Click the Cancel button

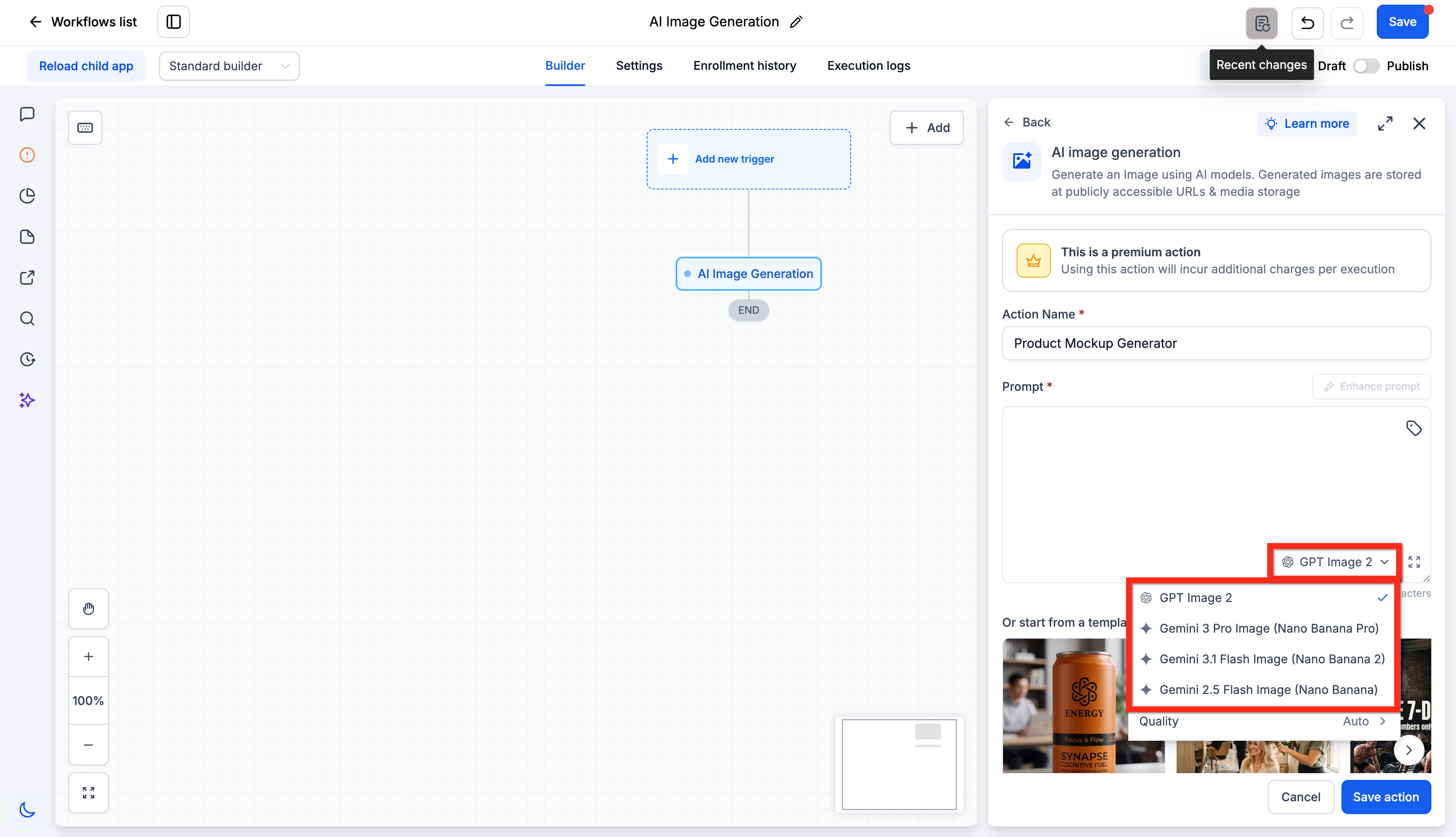pos(1301,797)
